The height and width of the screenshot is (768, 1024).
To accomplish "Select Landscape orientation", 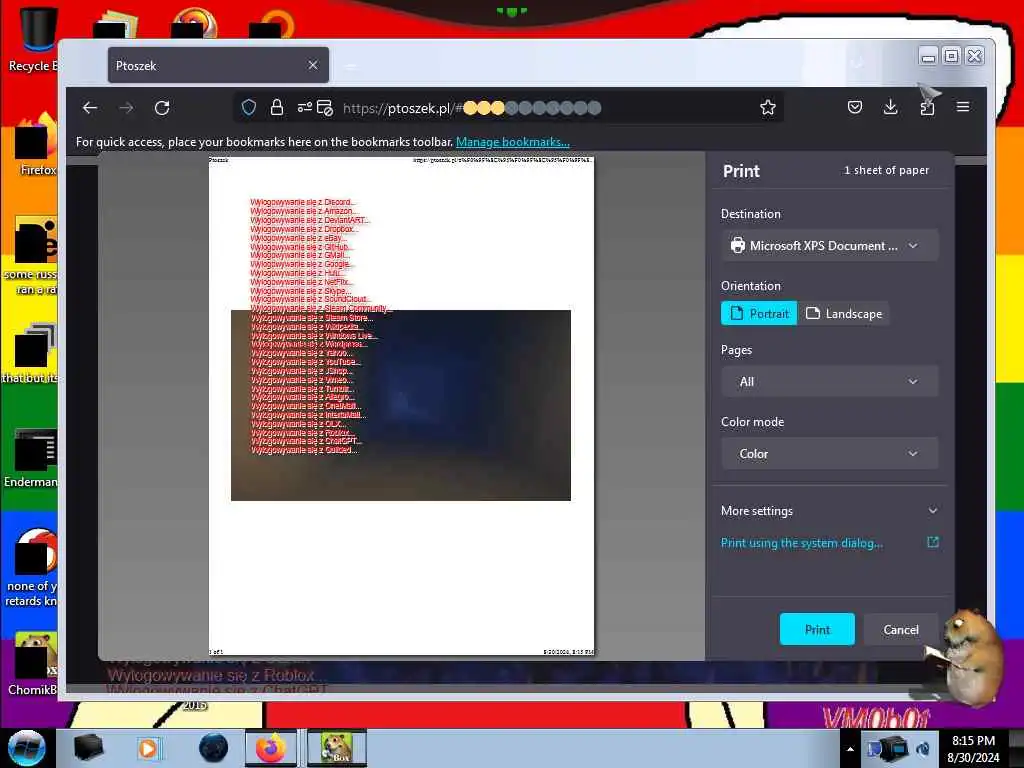I will pos(843,313).
